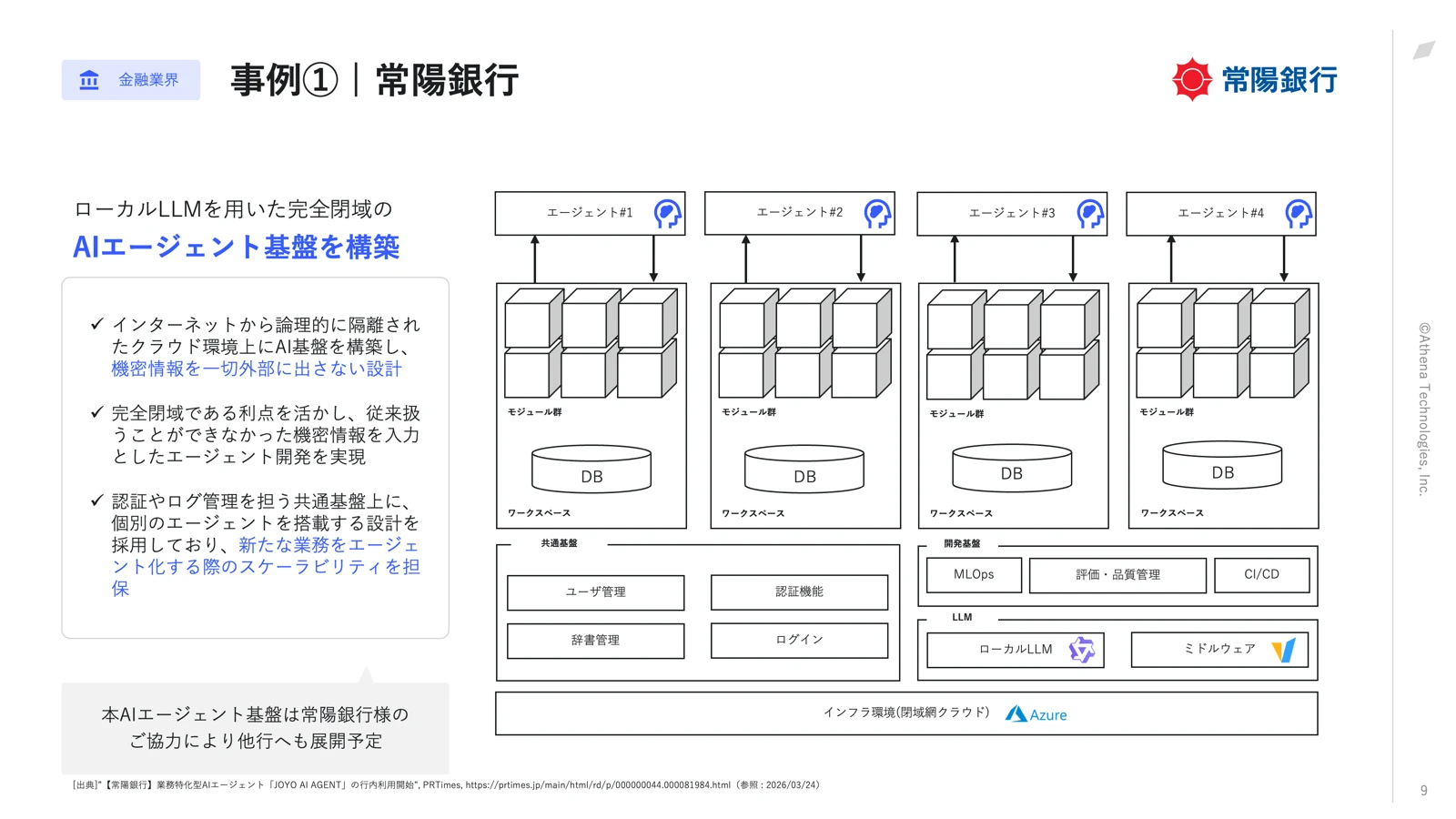The image size is (1456, 819).
Task: Select the 常陽銀行 sun logo
Action: 1192,80
